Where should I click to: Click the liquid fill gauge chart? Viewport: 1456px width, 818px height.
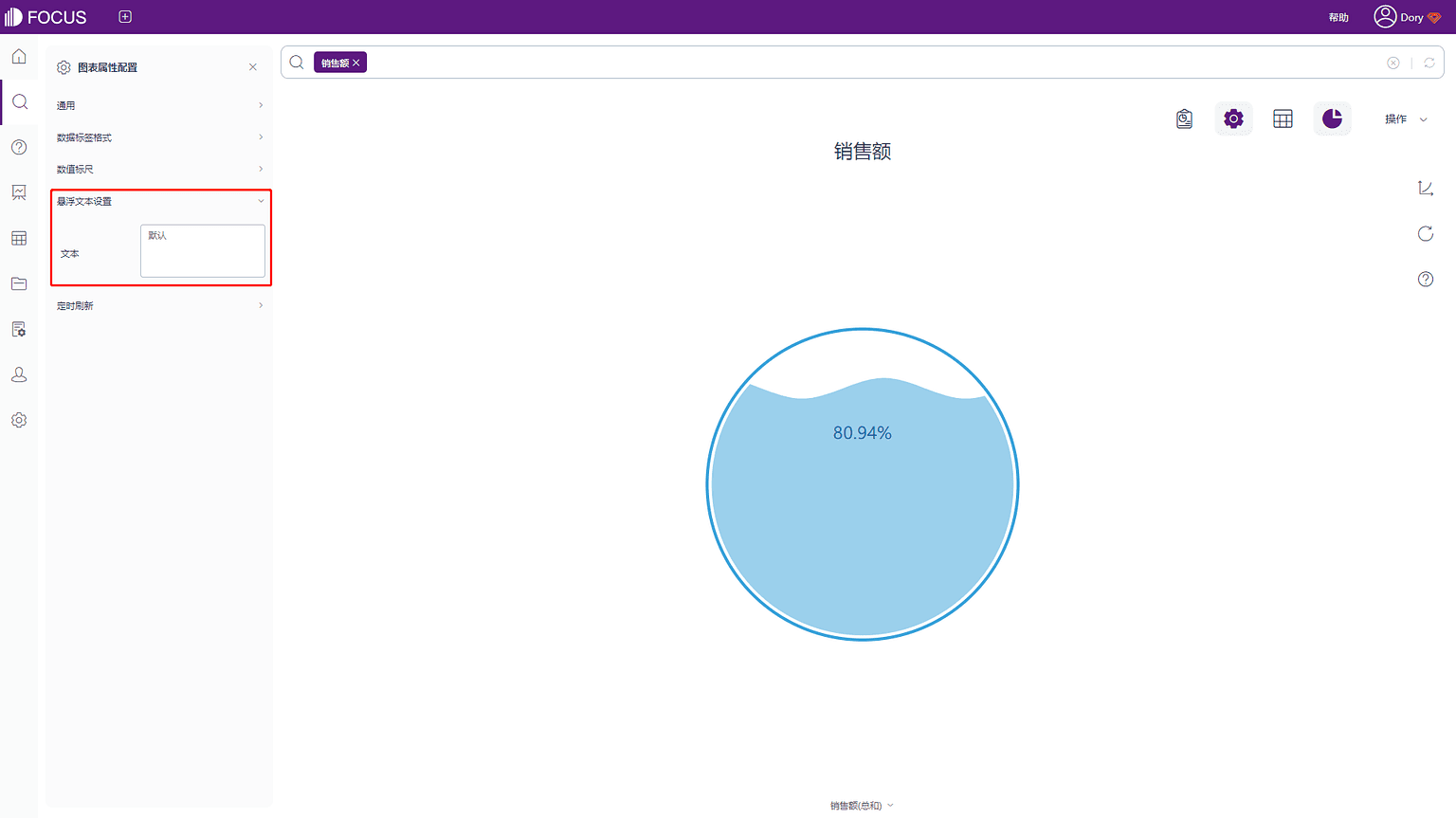863,484
